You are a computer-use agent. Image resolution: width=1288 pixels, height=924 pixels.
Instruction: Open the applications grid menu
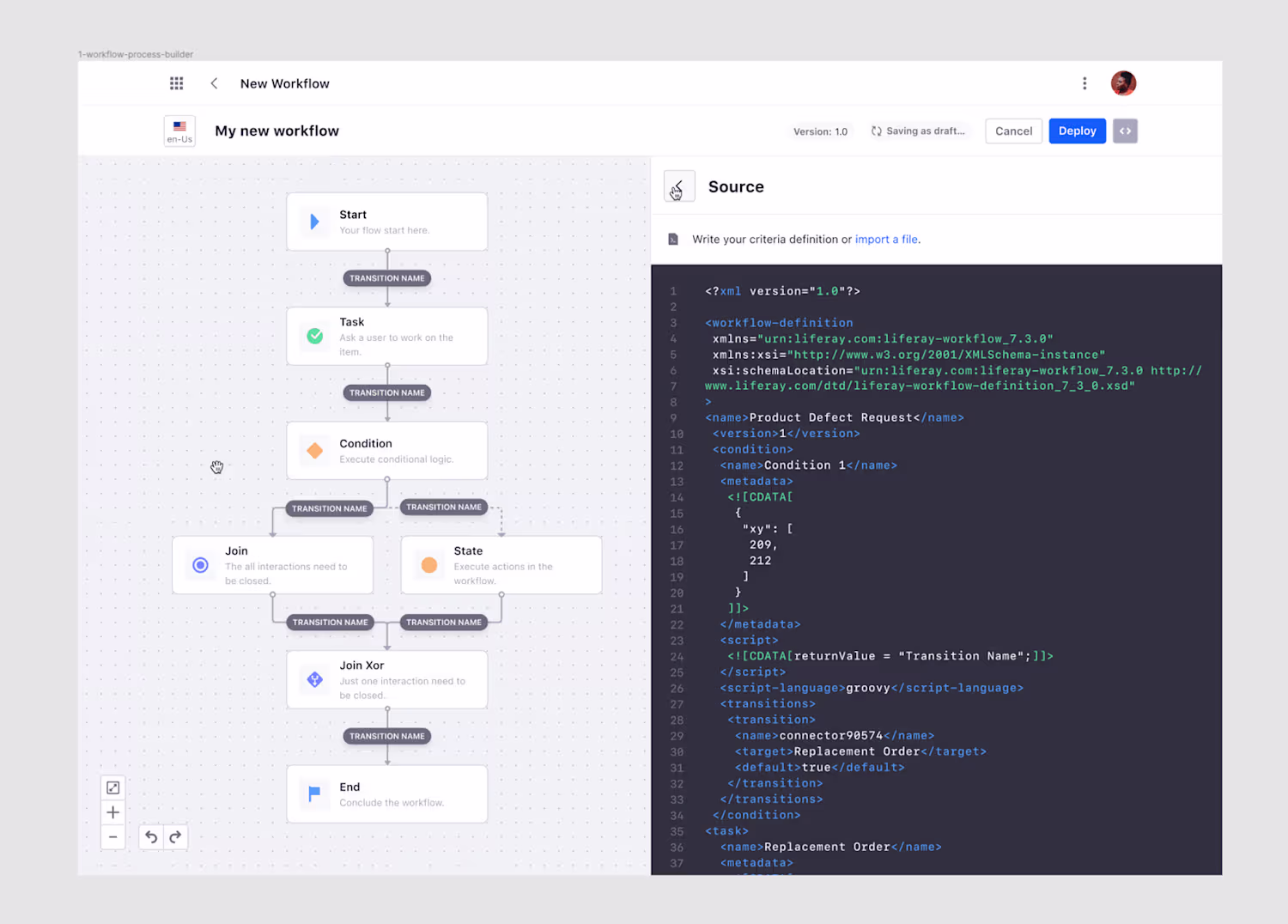[176, 83]
